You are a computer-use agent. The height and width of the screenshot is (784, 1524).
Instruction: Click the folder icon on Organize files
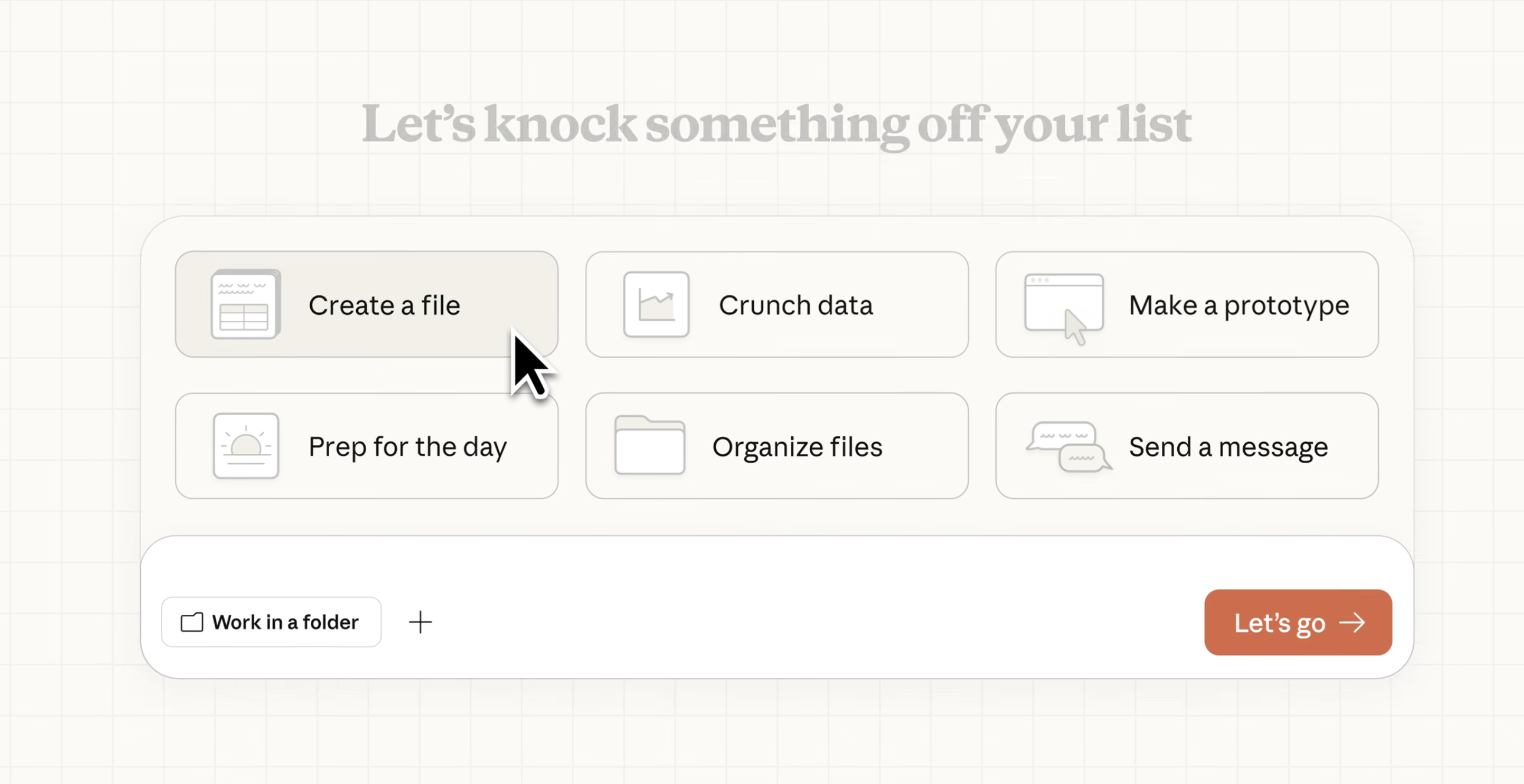pyautogui.click(x=649, y=446)
